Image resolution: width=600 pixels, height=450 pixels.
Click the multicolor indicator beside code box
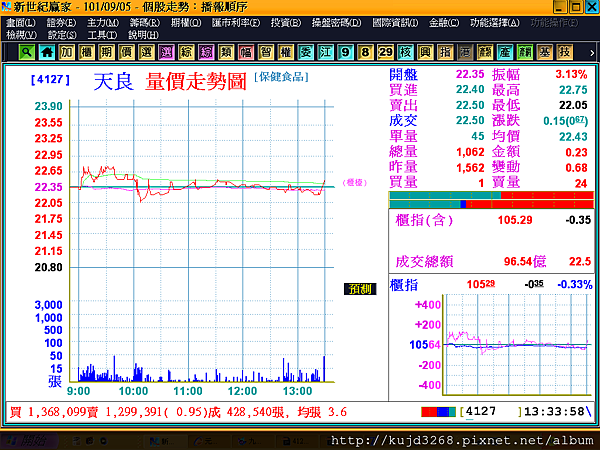[439, 412]
